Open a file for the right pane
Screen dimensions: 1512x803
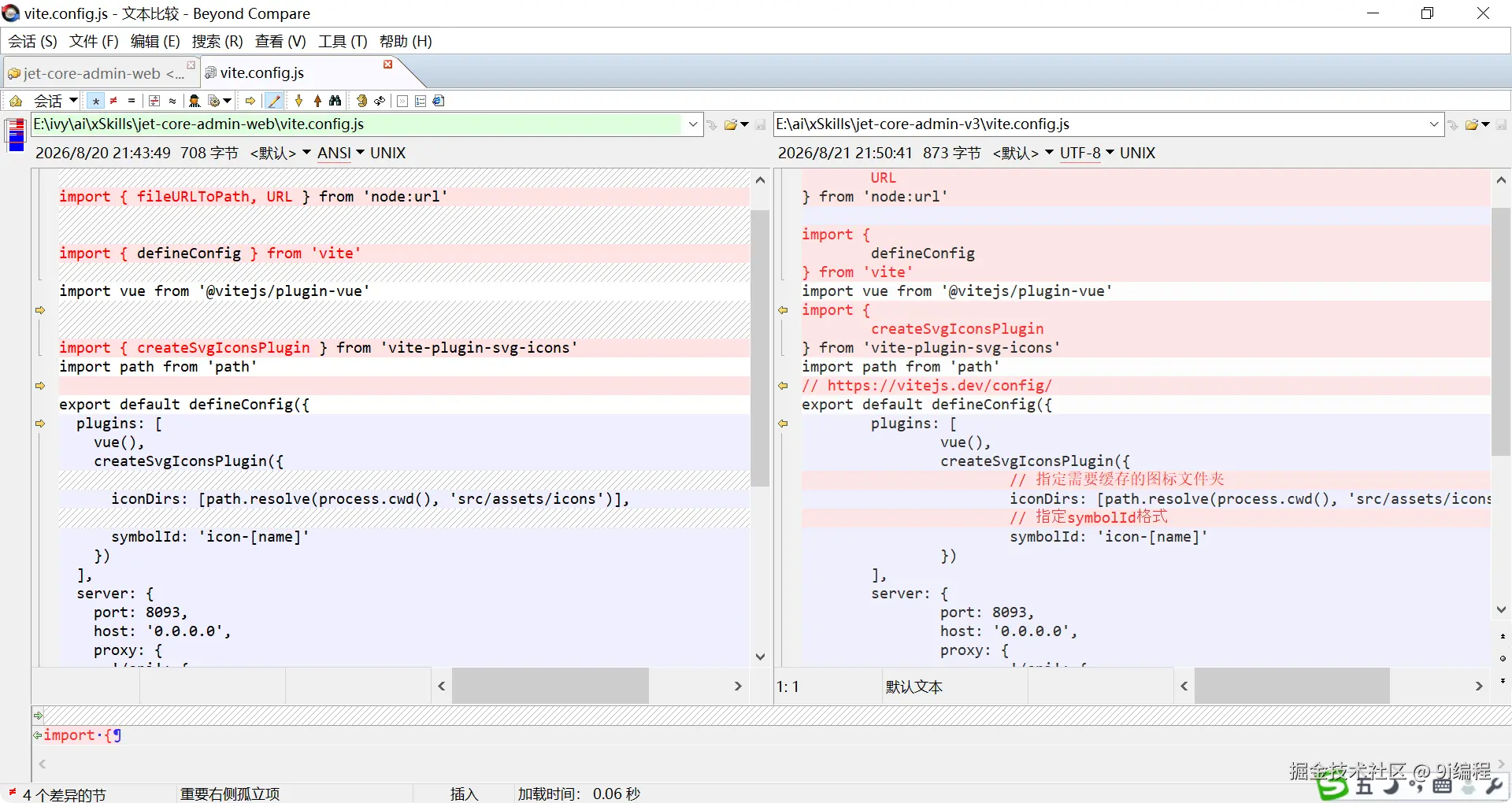click(x=1472, y=124)
